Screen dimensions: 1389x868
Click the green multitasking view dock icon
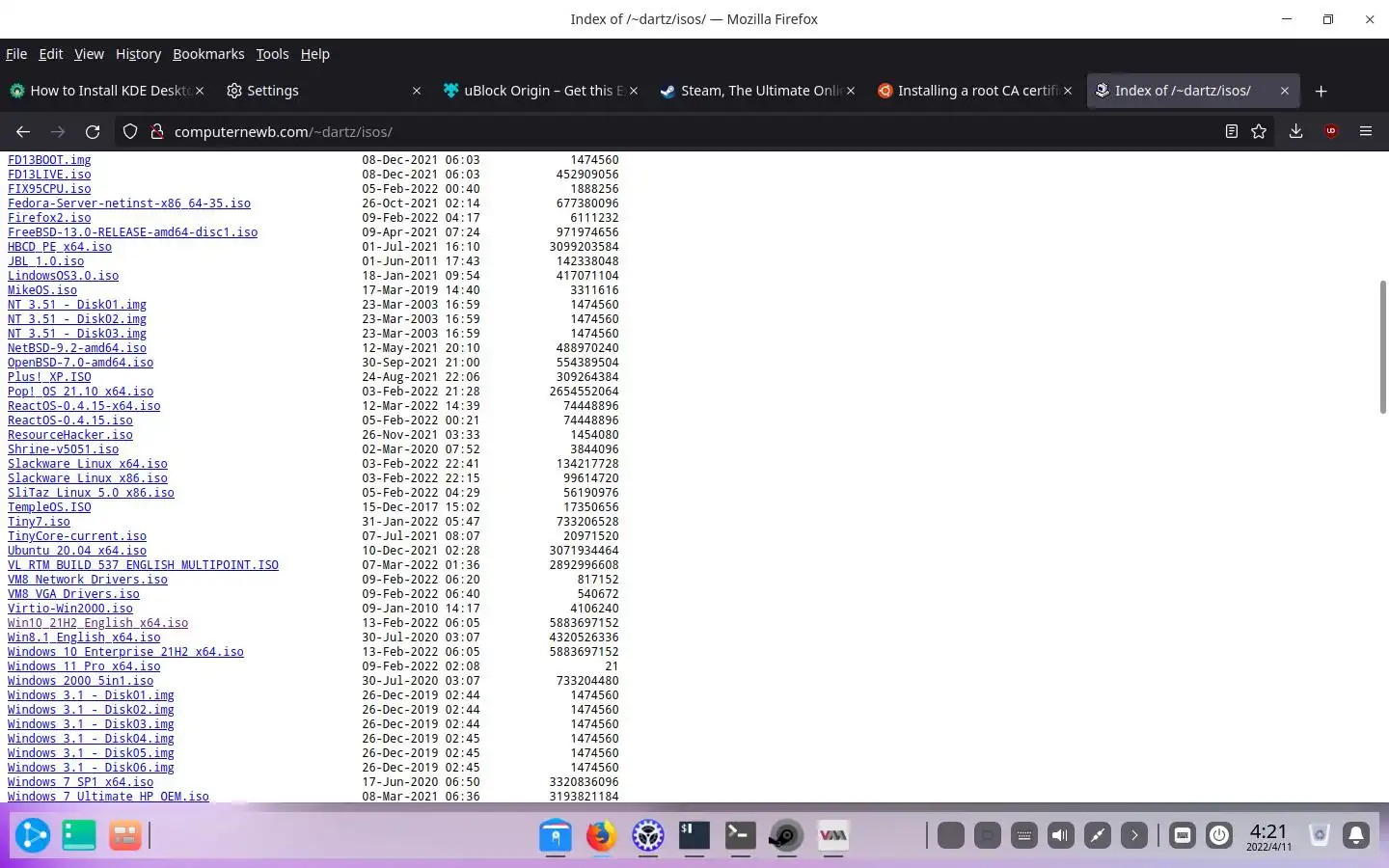79,835
